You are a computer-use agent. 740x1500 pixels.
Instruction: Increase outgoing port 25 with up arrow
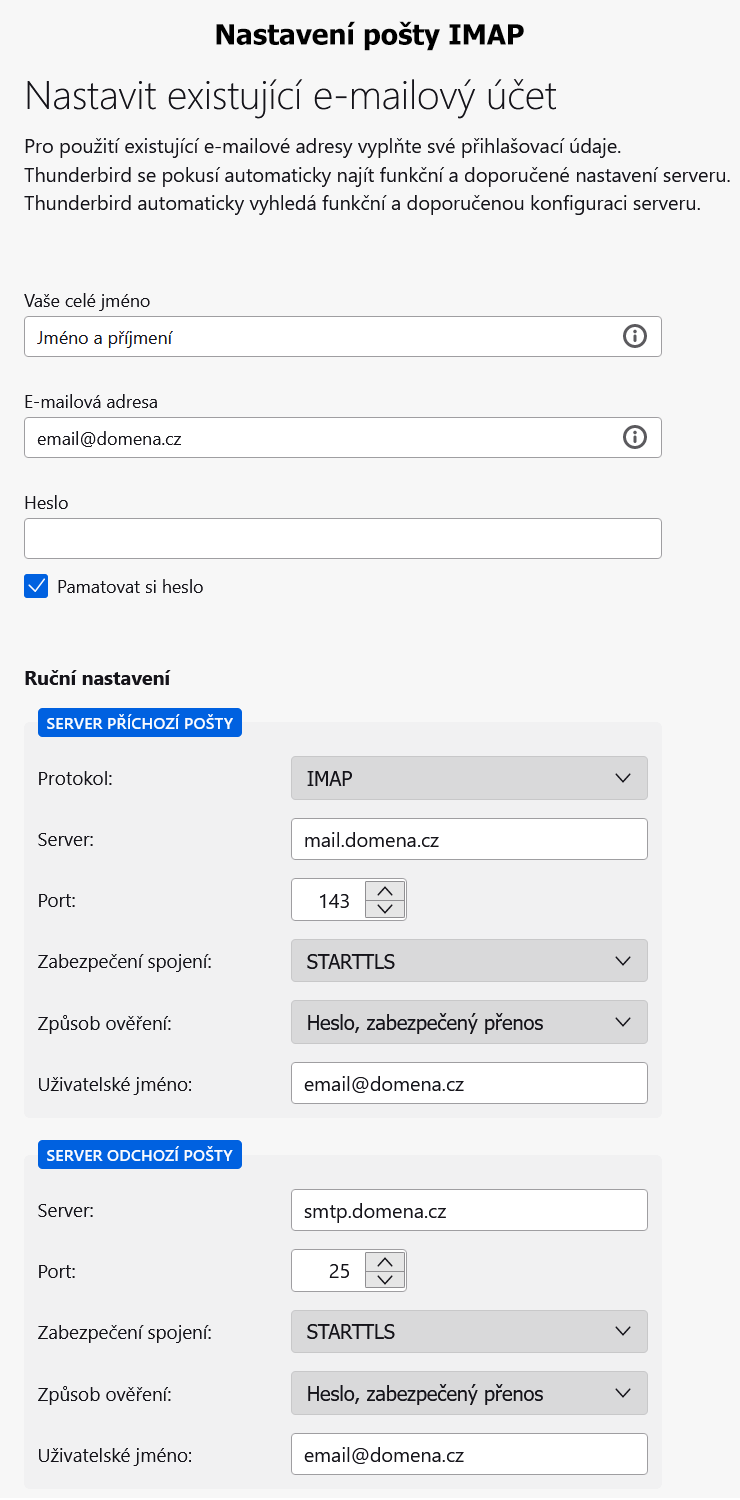pyautogui.click(x=386, y=1261)
